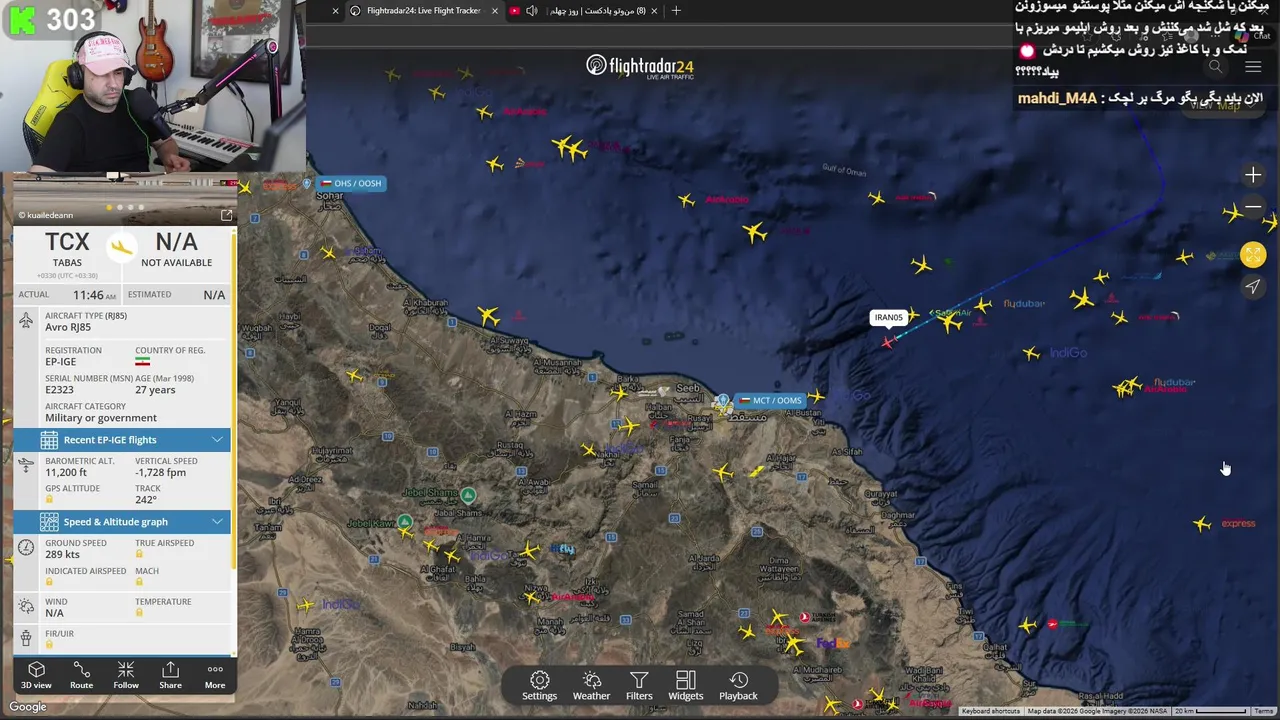1280x720 pixels.
Task: Click the MCT / OOMS airport label
Action: (770, 400)
